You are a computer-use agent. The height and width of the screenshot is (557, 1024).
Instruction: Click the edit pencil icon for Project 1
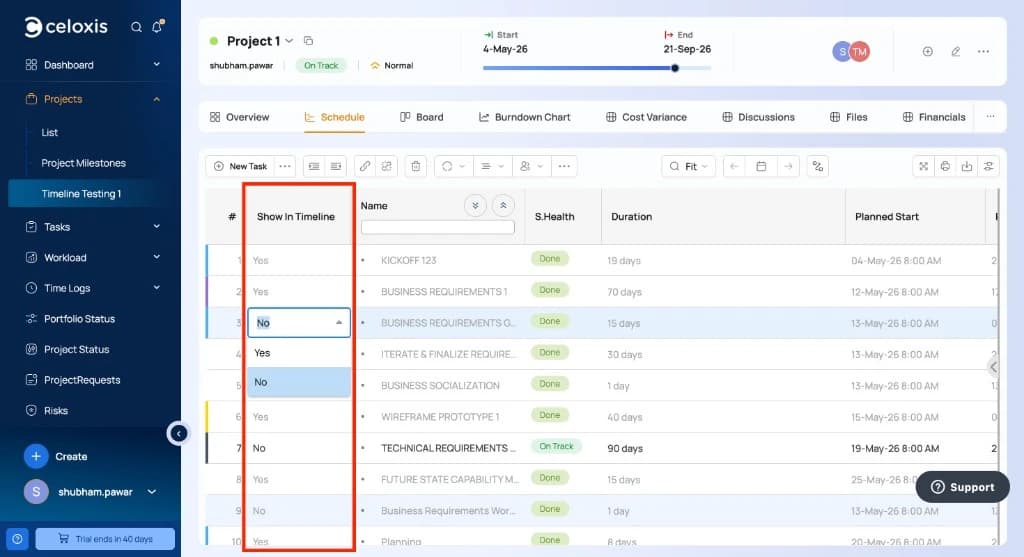coord(955,52)
